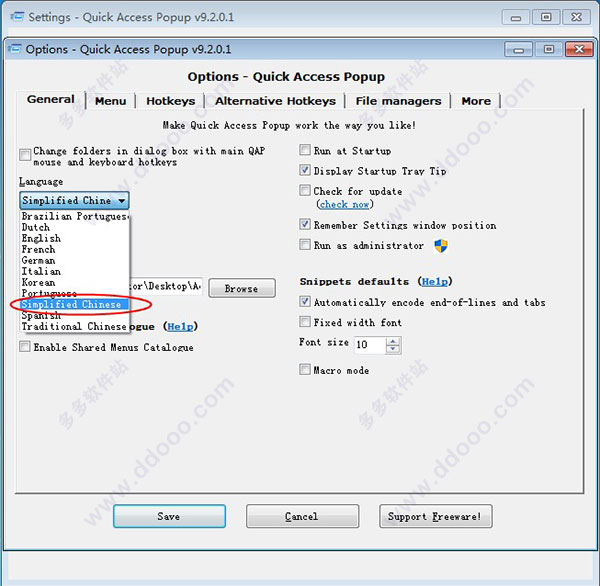Screen dimensions: 600x586
Task: Click the Support Freeware! button
Action: click(x=435, y=516)
